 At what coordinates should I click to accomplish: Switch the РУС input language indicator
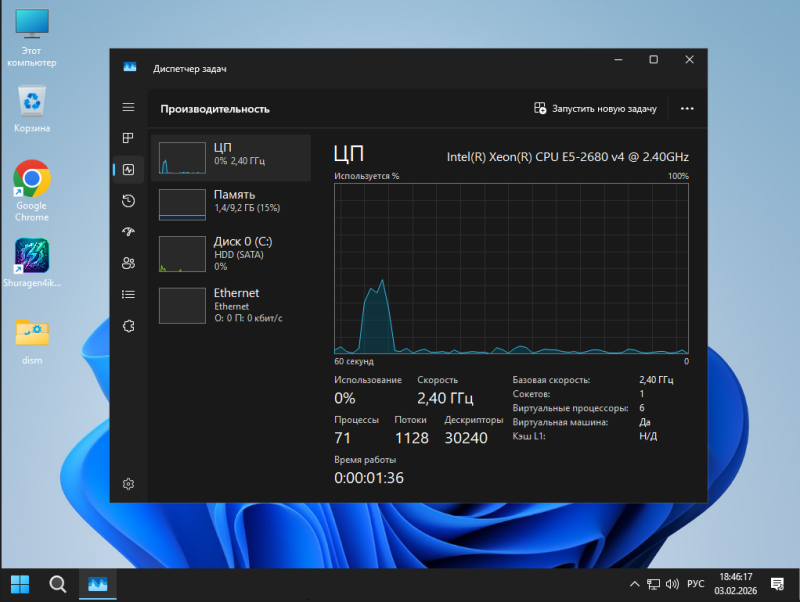[x=696, y=584]
